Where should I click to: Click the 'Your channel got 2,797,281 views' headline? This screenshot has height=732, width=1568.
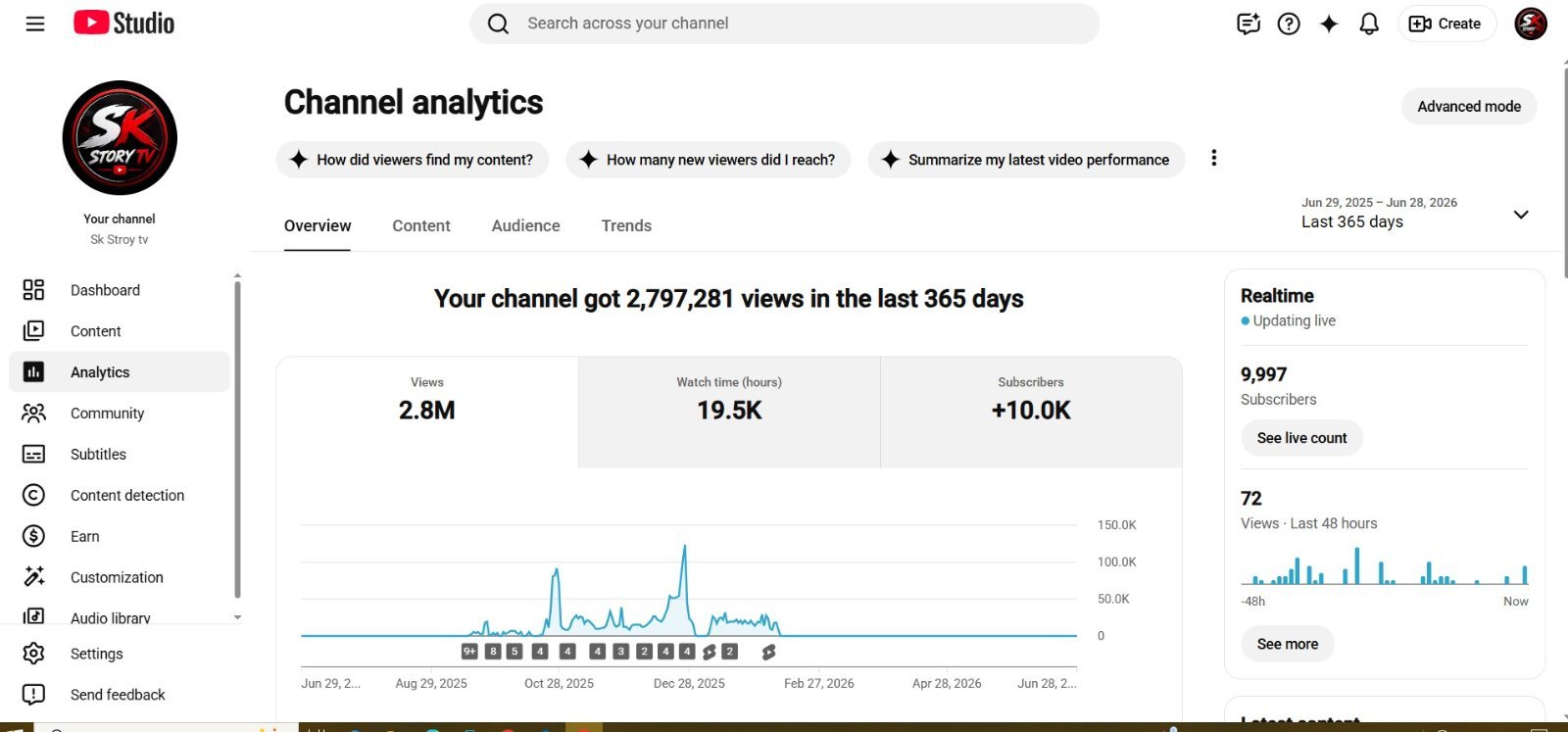click(x=729, y=299)
